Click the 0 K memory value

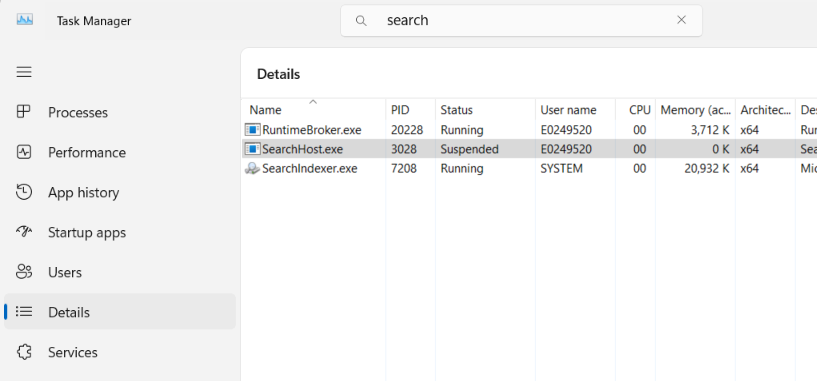click(721, 149)
